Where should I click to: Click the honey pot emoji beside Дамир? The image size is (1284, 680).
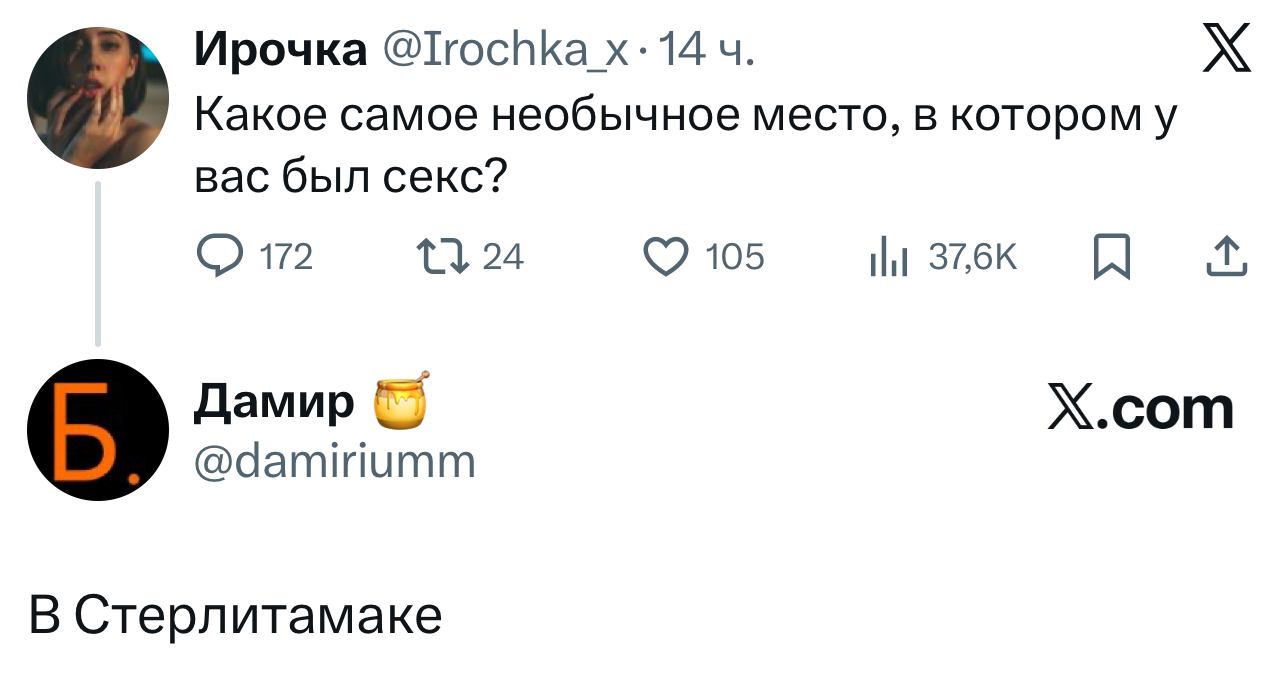(401, 400)
